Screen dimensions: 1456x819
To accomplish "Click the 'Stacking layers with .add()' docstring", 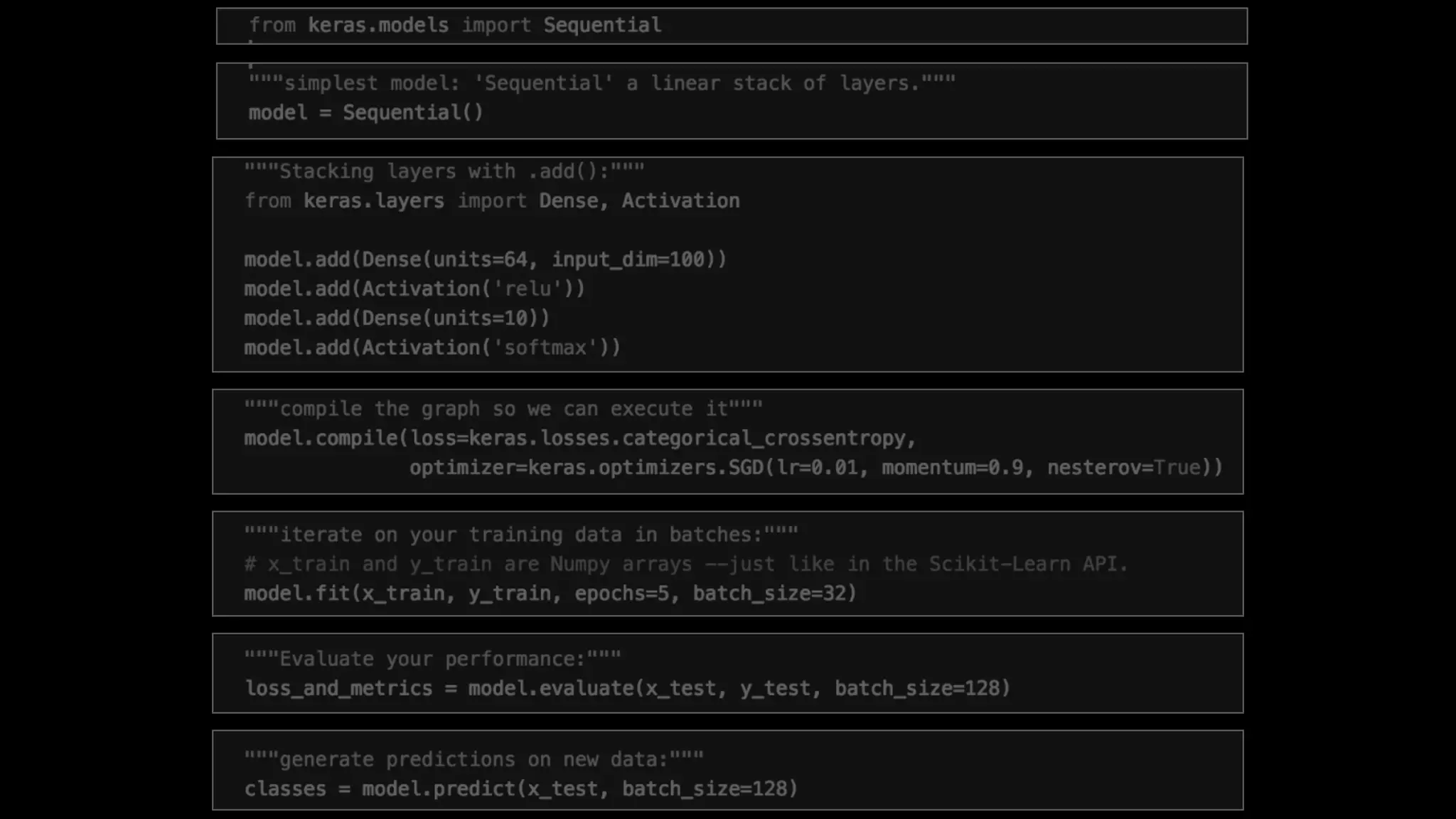I will click(444, 171).
